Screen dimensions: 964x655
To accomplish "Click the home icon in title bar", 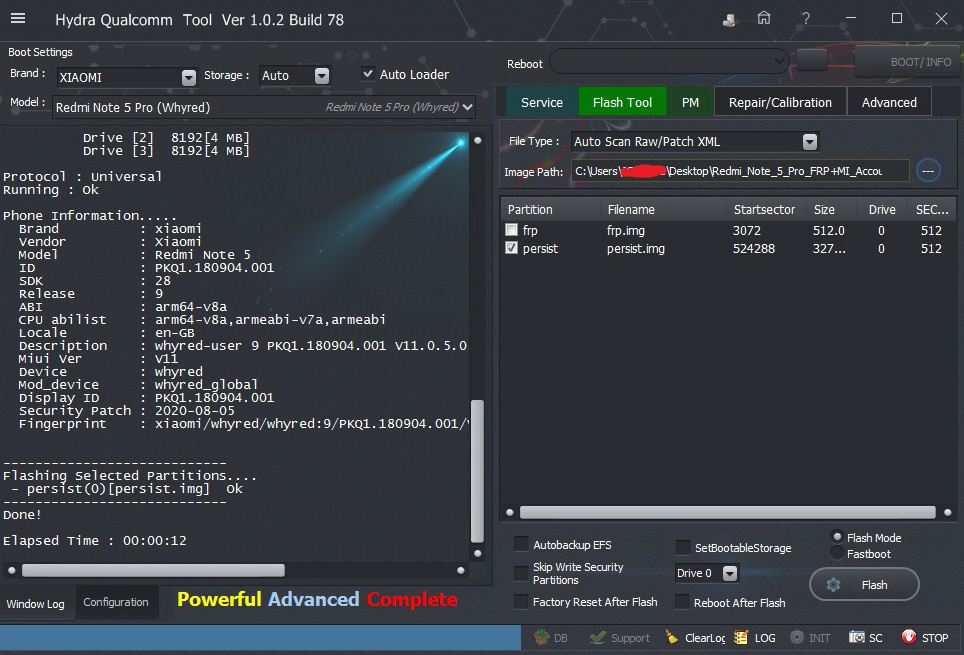I will (764, 19).
